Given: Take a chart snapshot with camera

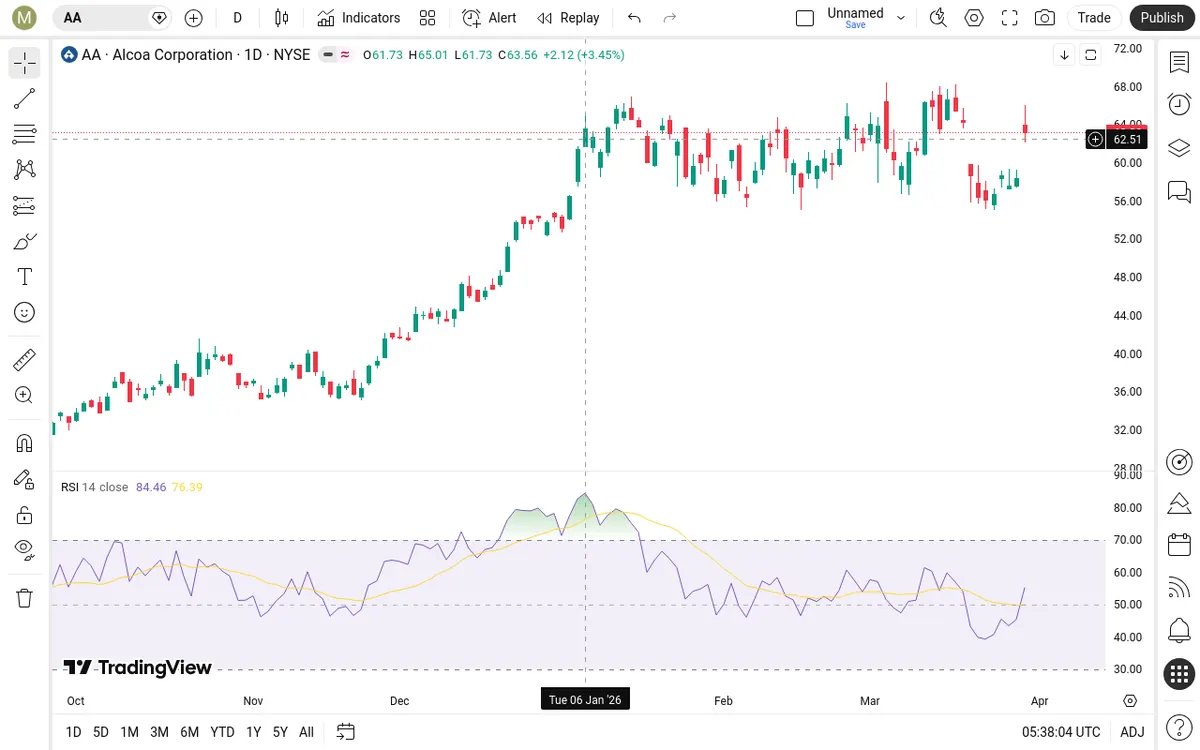Looking at the screenshot, I should pos(1045,17).
